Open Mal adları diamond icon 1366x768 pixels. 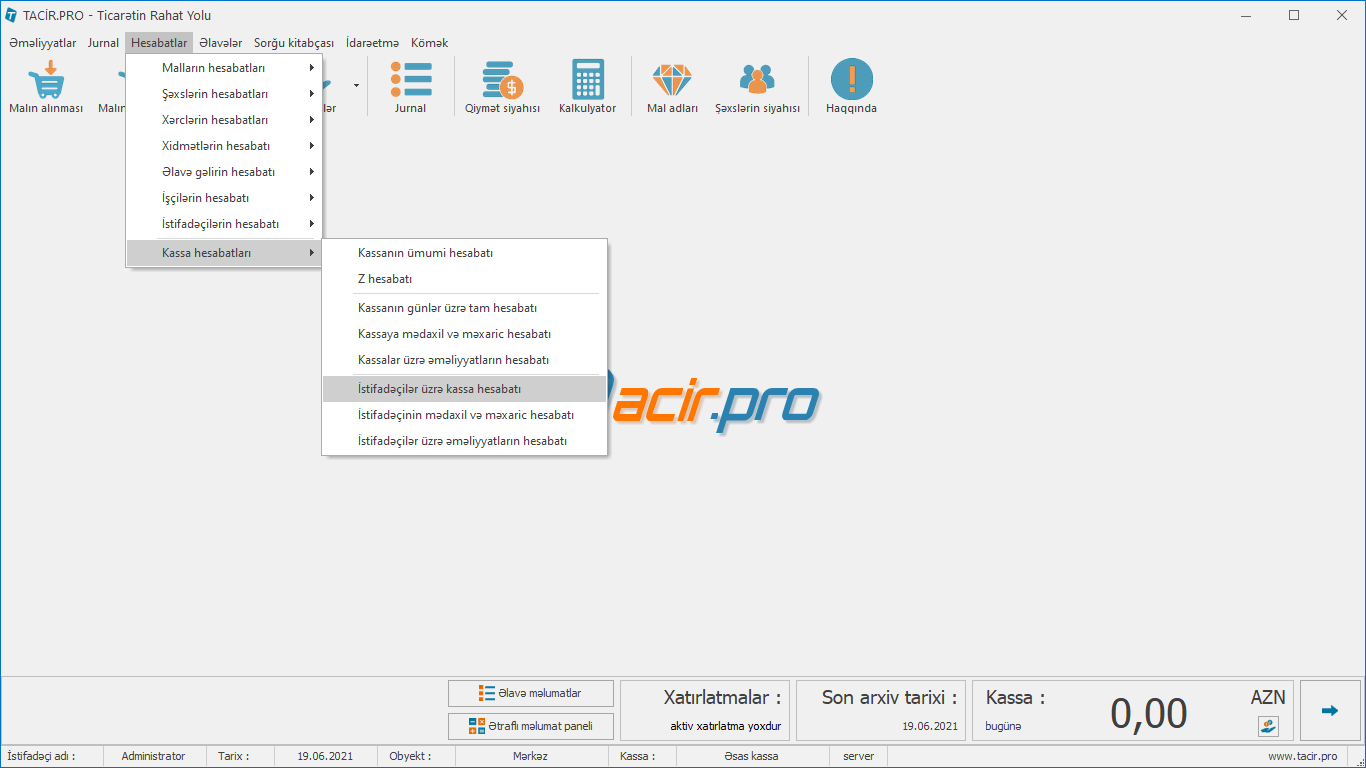tap(672, 80)
